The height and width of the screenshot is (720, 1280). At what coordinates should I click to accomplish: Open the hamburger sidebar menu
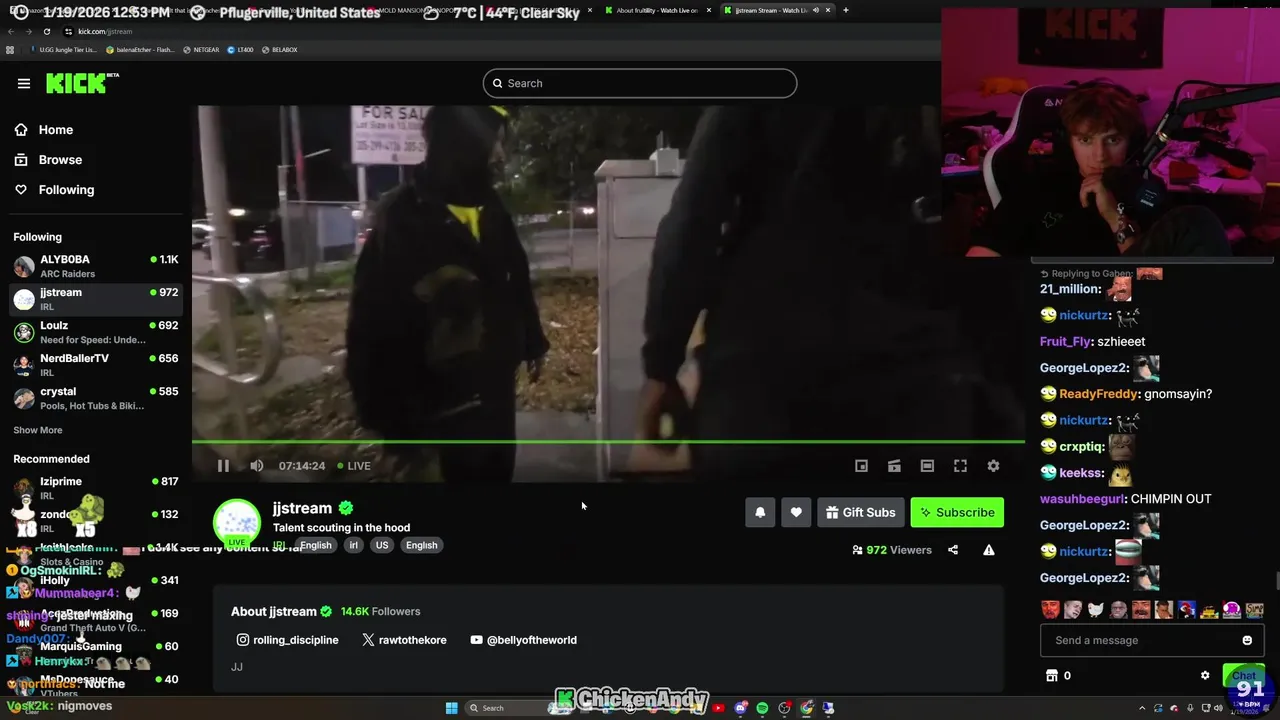pyautogui.click(x=24, y=83)
